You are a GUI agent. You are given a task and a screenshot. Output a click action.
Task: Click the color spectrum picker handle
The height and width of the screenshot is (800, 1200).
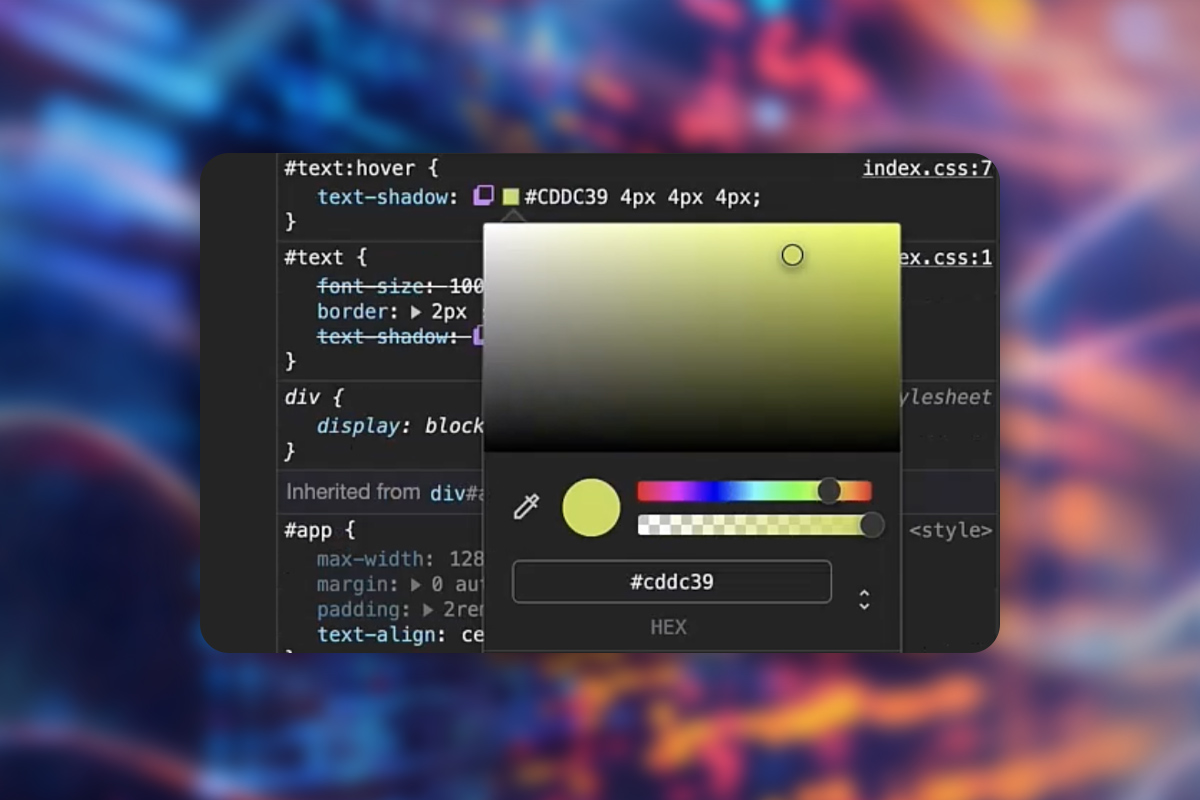[792, 255]
